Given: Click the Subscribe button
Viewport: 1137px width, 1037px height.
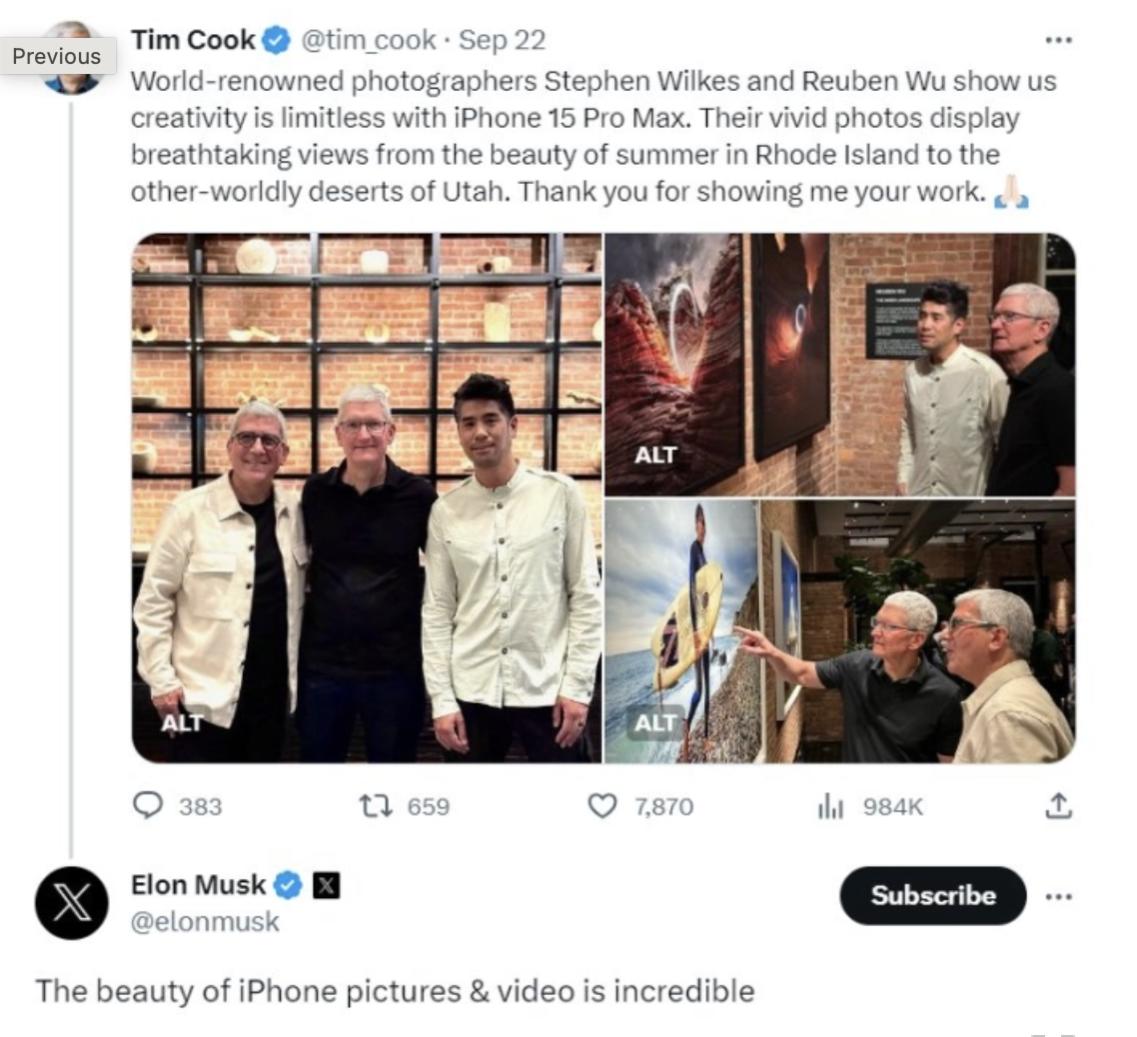Looking at the screenshot, I should (x=933, y=896).
